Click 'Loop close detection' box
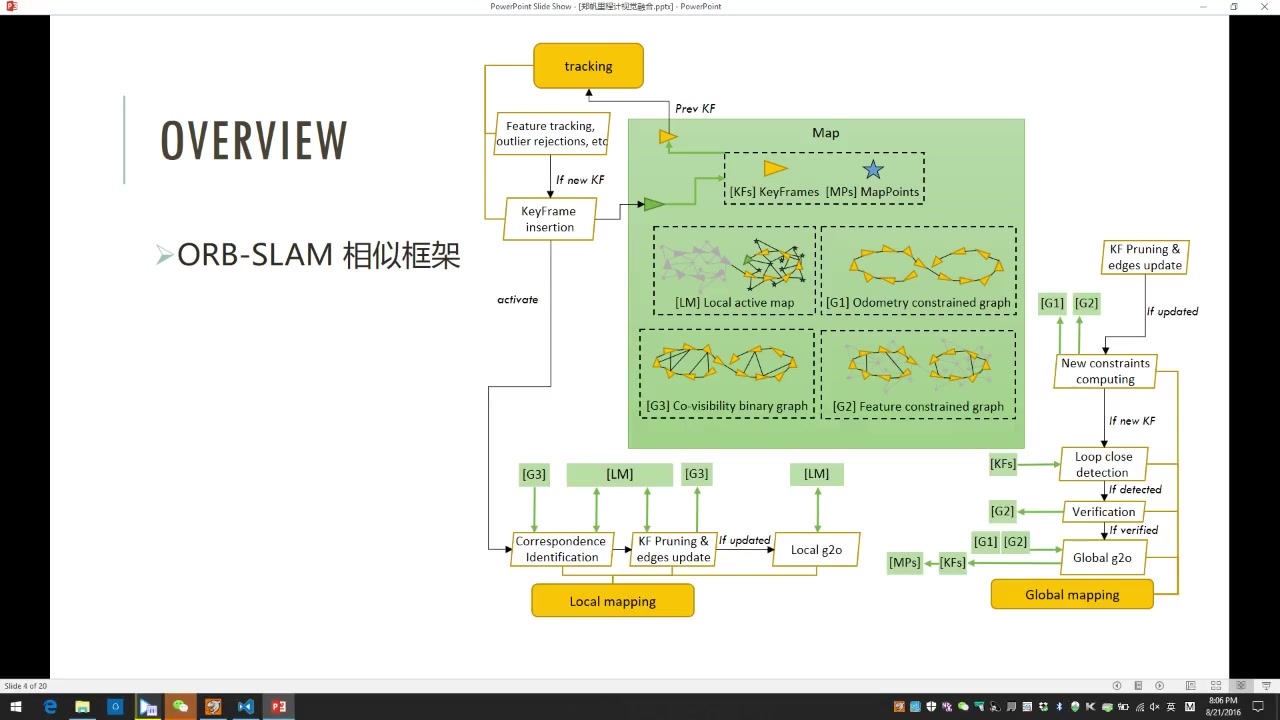The image size is (1280, 720). point(1104,464)
